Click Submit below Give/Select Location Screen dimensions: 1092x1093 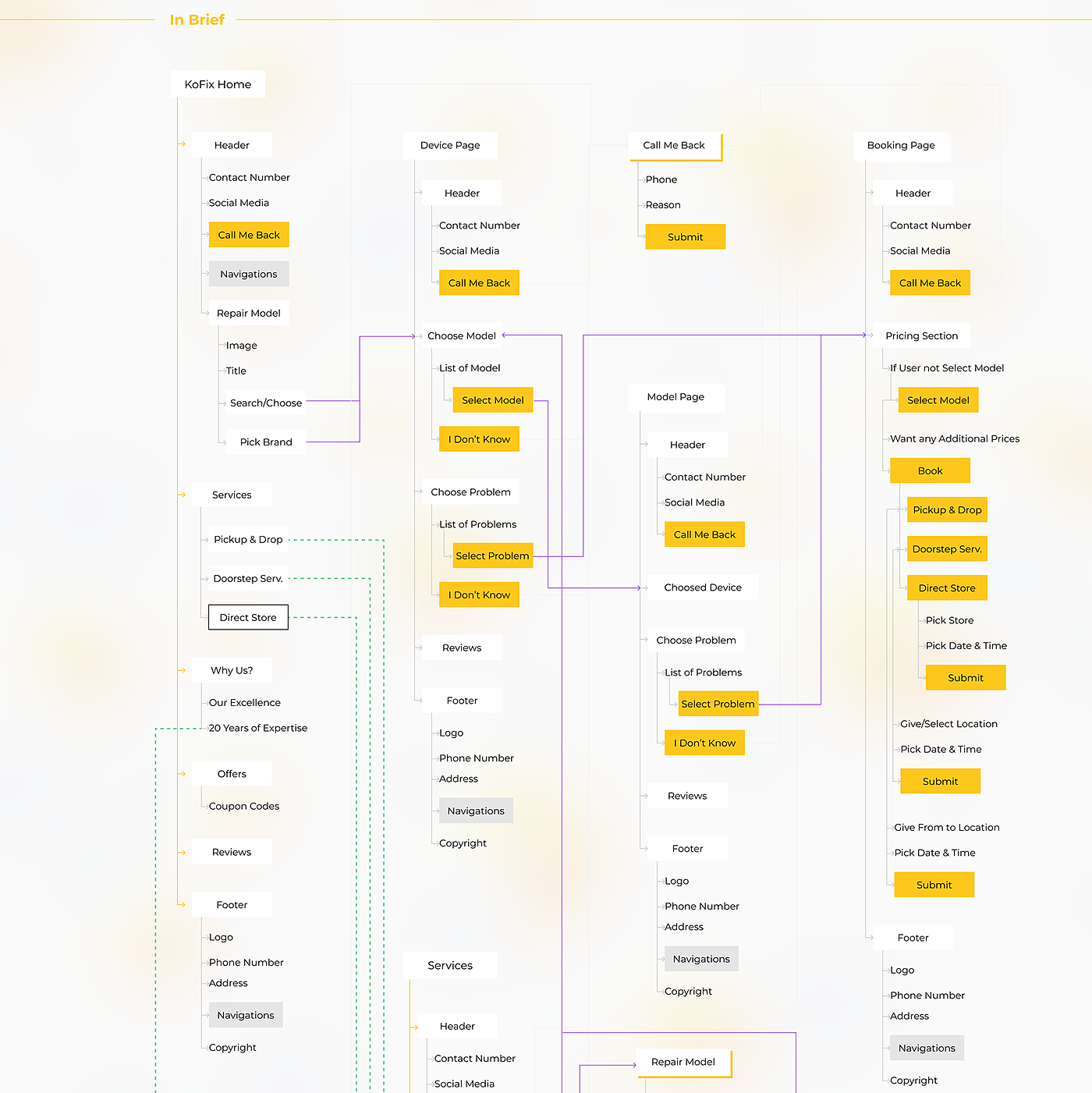pos(940,782)
